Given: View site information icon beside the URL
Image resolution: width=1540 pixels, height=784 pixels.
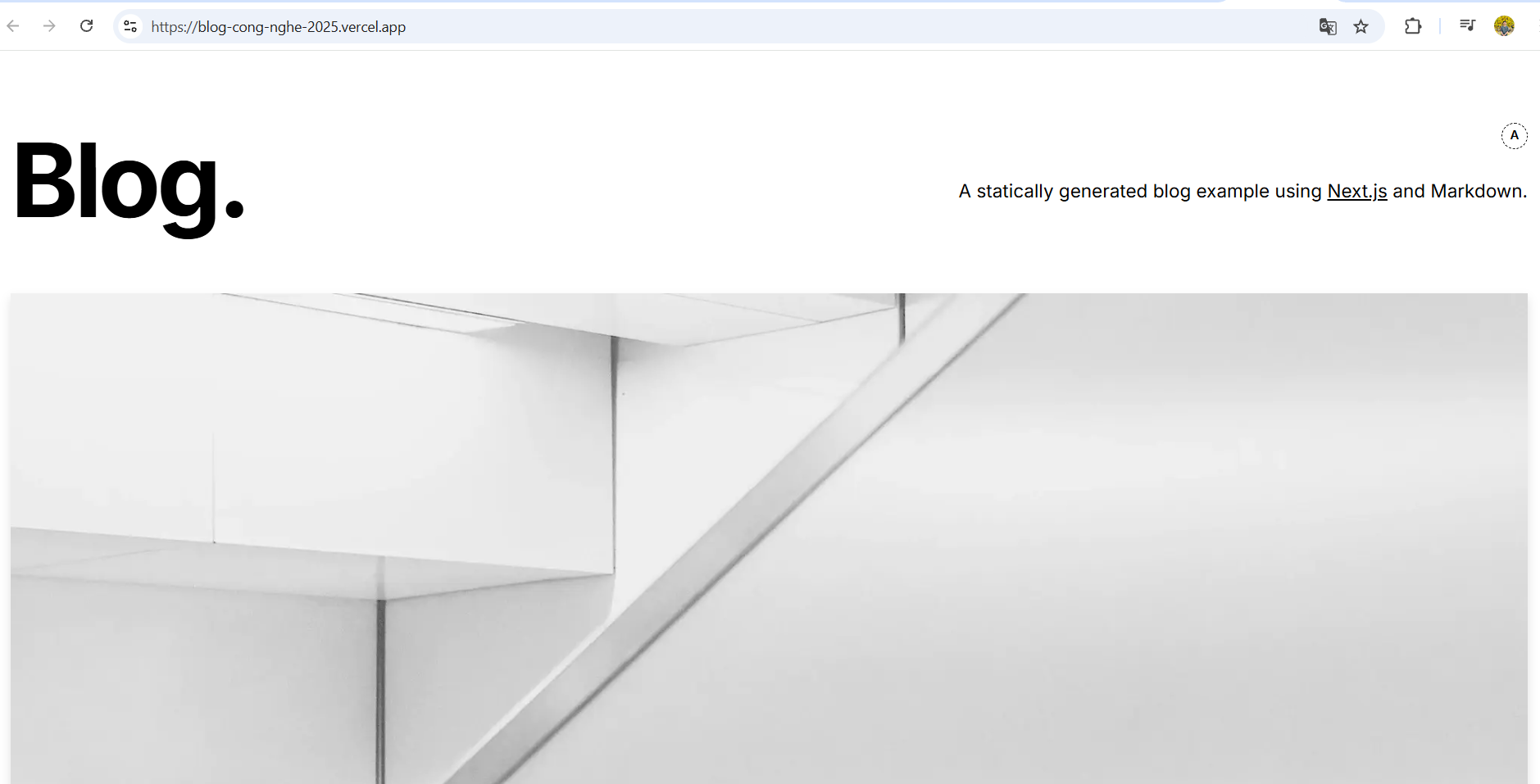Looking at the screenshot, I should 130,26.
